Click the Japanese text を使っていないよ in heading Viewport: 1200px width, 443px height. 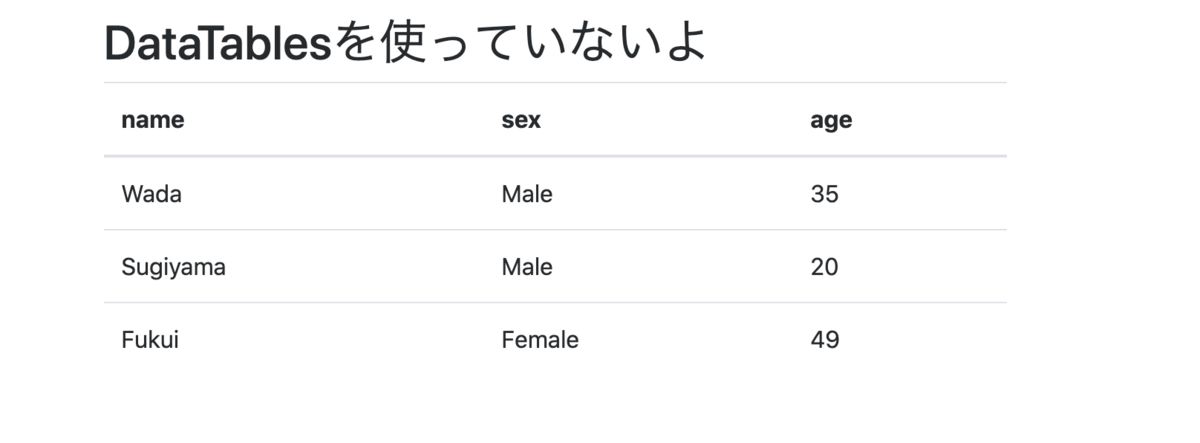519,43
